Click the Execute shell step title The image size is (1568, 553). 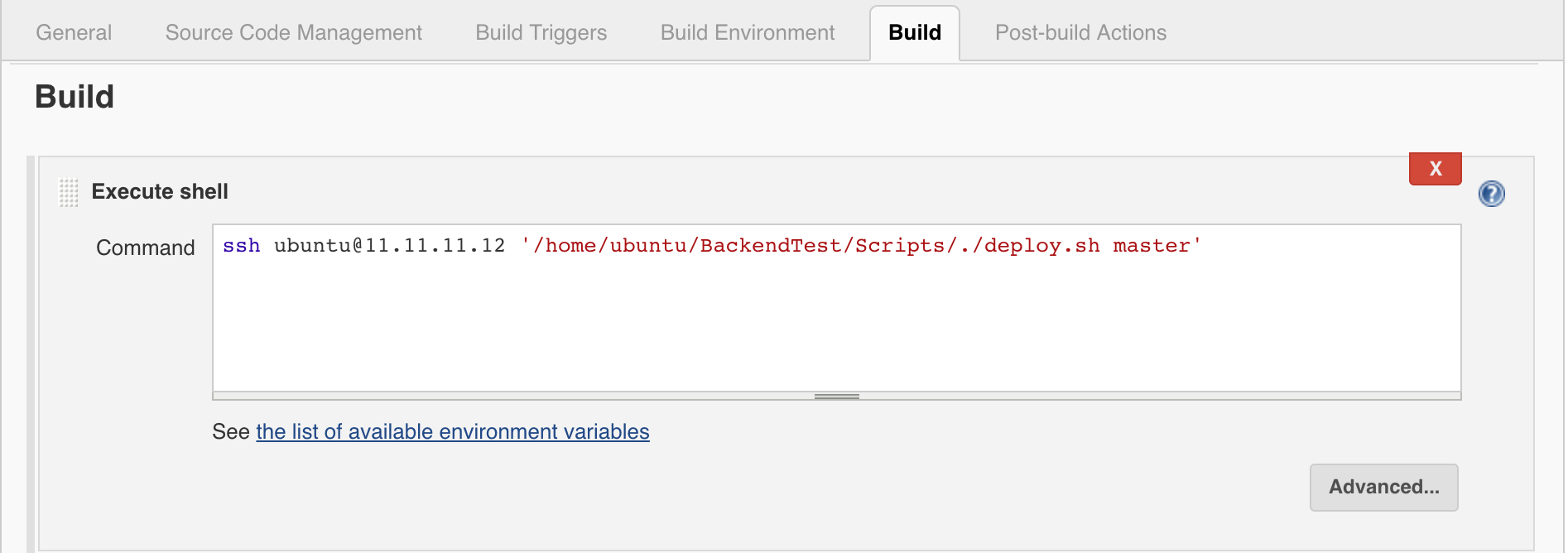[160, 192]
